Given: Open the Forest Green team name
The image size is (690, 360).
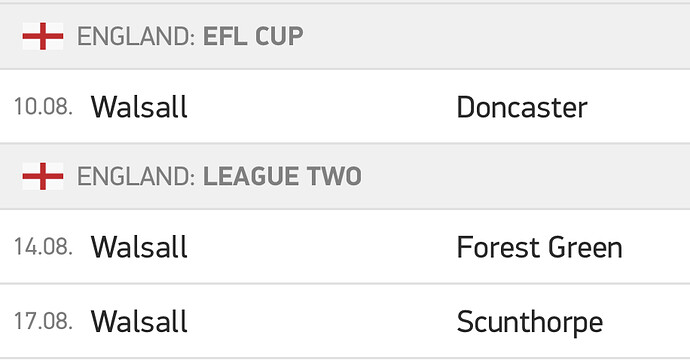Looking at the screenshot, I should point(540,247).
